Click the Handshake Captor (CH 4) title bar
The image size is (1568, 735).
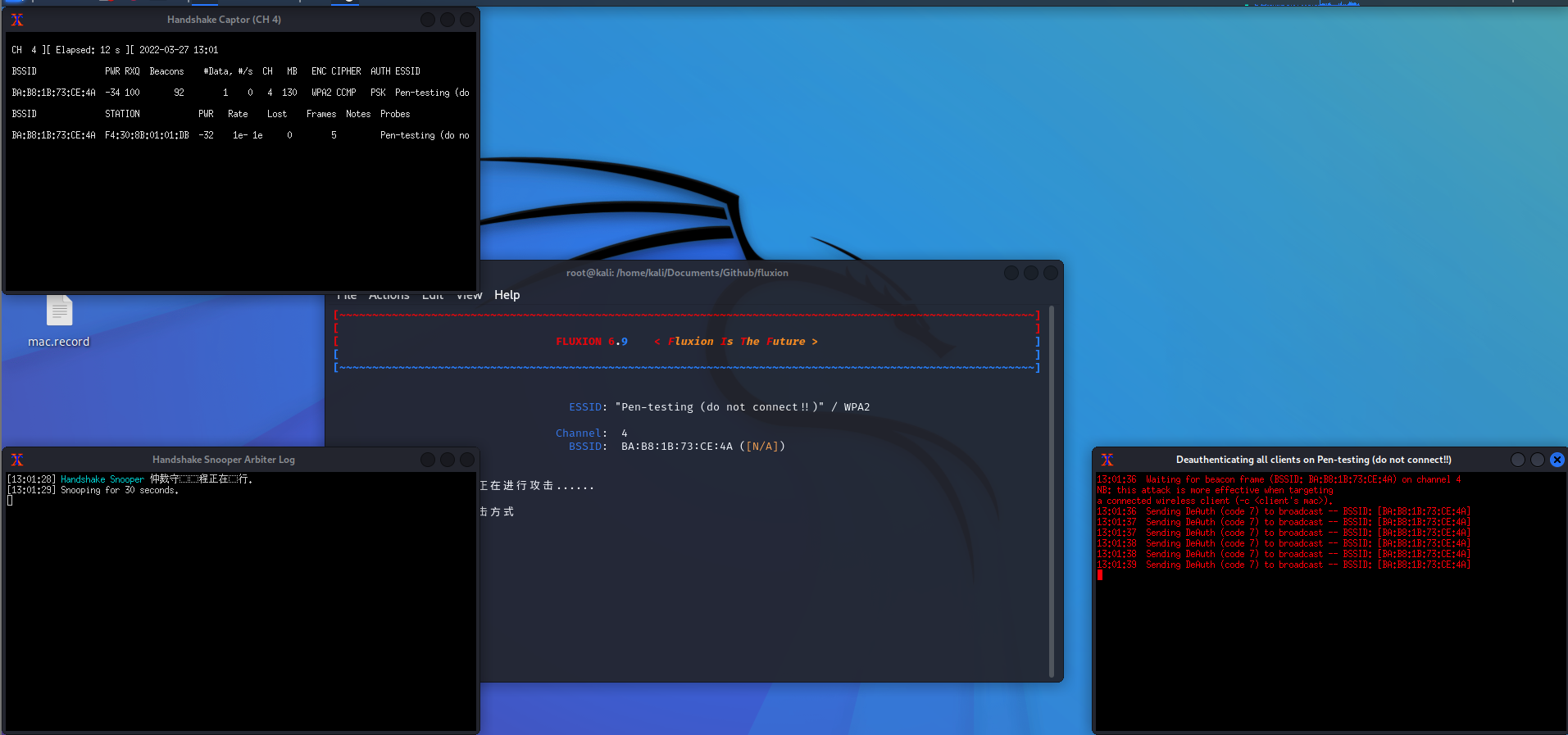pos(224,20)
